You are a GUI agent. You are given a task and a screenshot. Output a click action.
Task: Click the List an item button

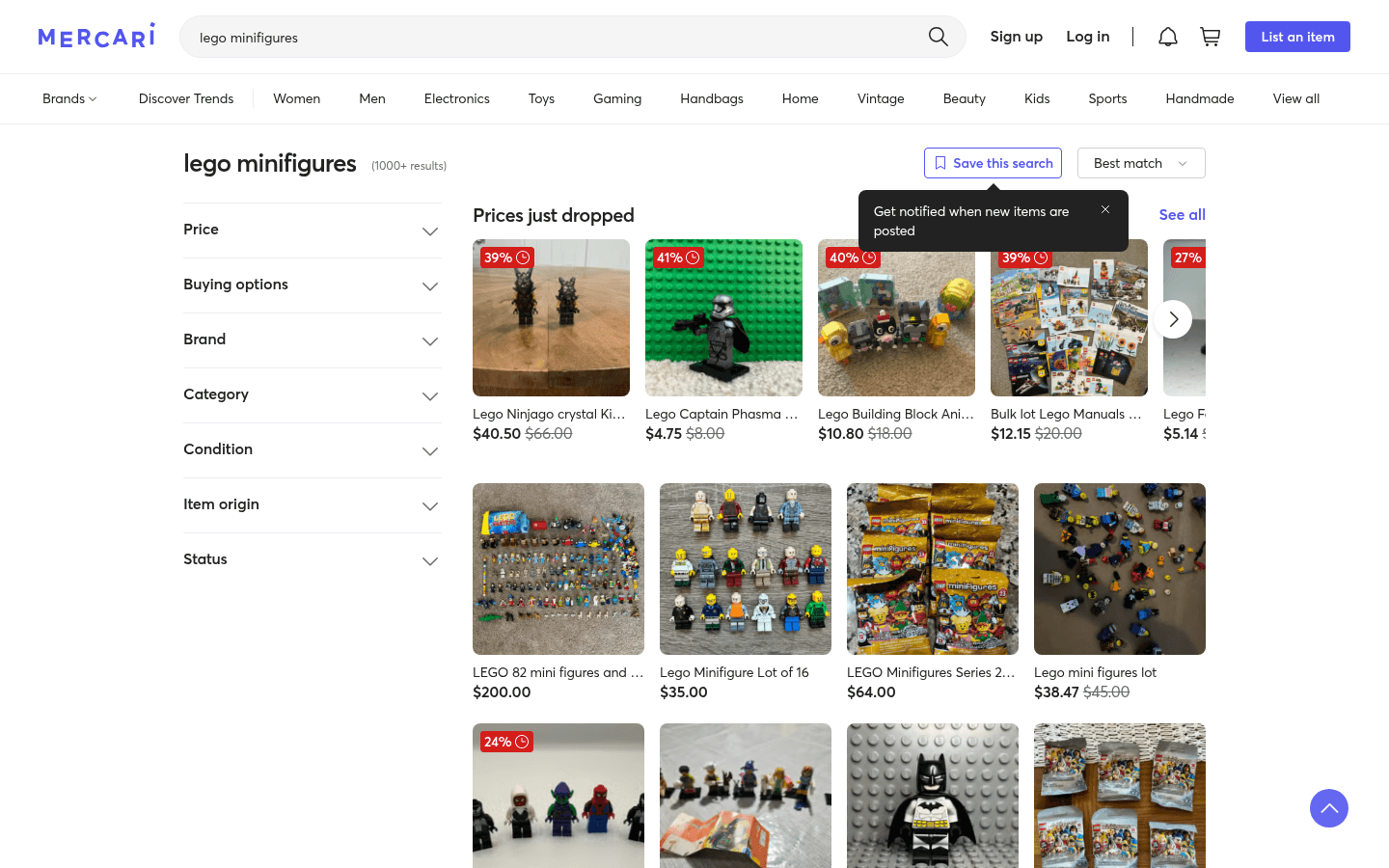tap(1297, 37)
